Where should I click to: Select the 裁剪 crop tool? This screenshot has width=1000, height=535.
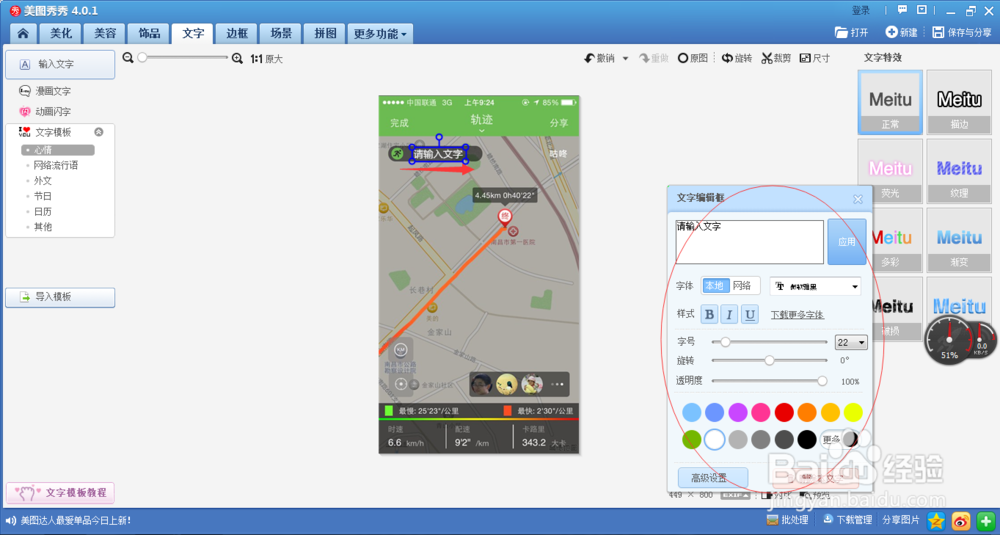pos(776,58)
